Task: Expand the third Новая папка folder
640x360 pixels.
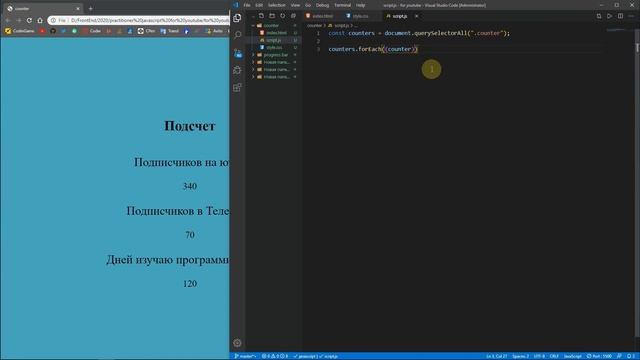Action: click(x=276, y=77)
